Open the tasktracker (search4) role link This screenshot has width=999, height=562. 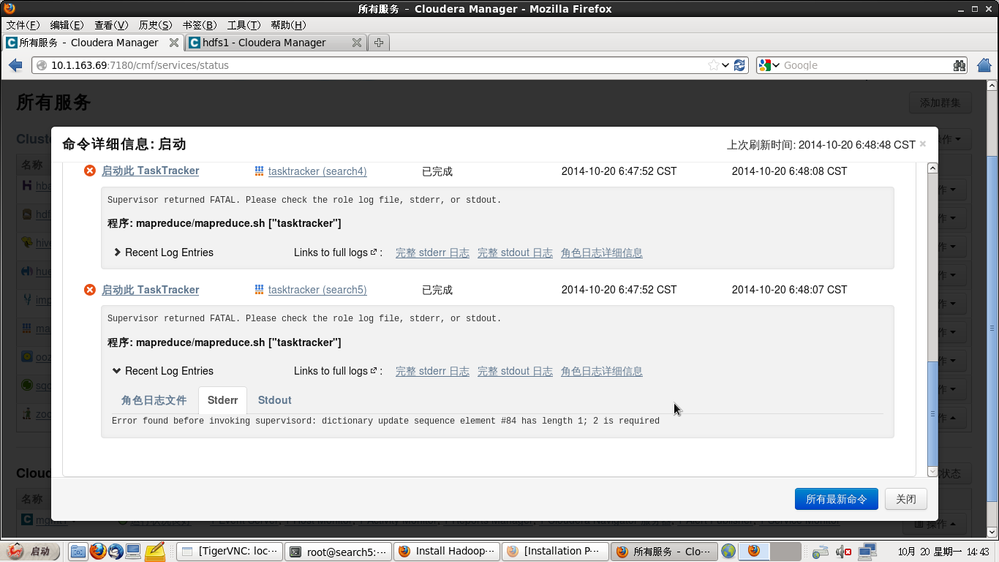tap(317, 171)
